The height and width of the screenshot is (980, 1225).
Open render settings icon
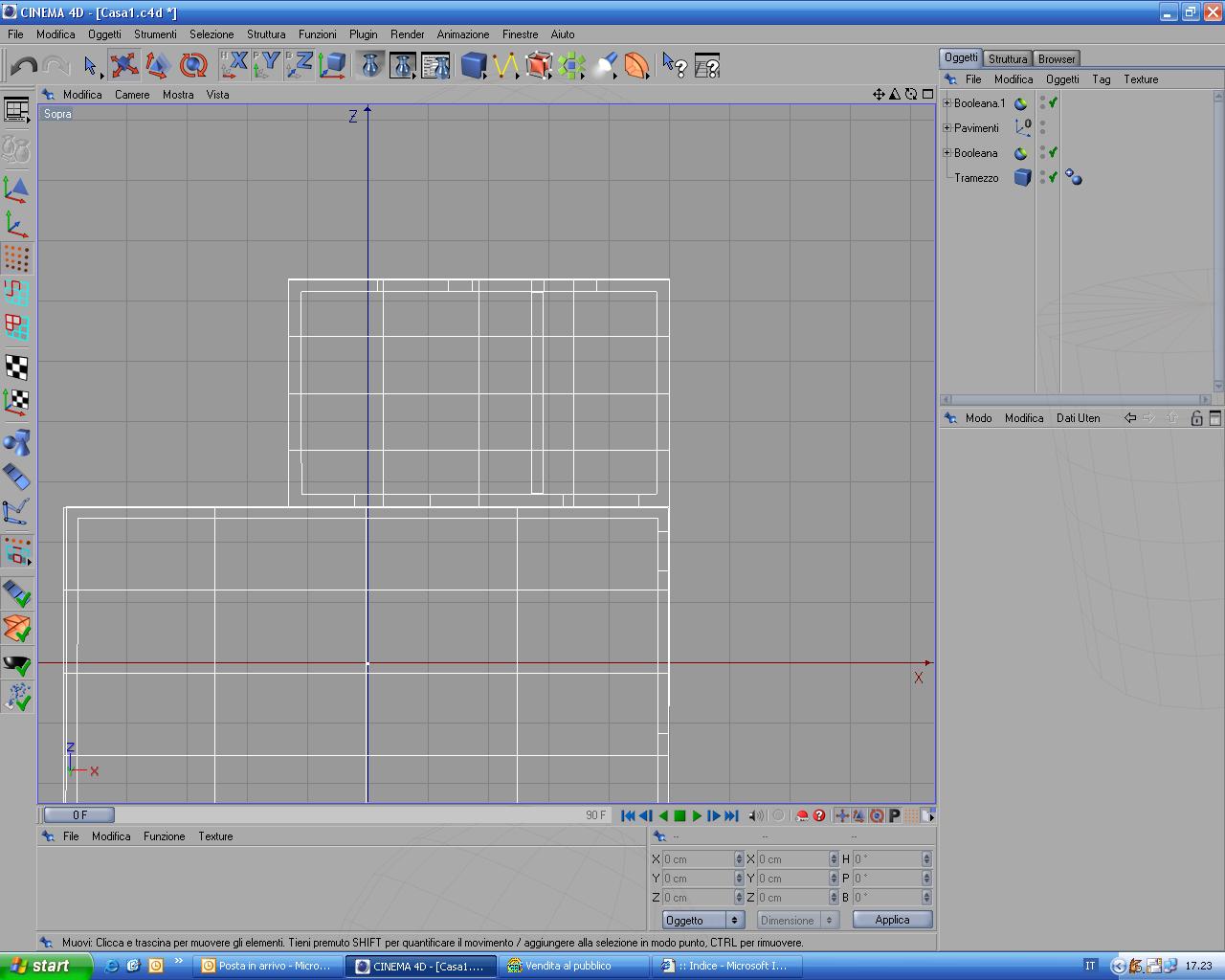tap(435, 65)
